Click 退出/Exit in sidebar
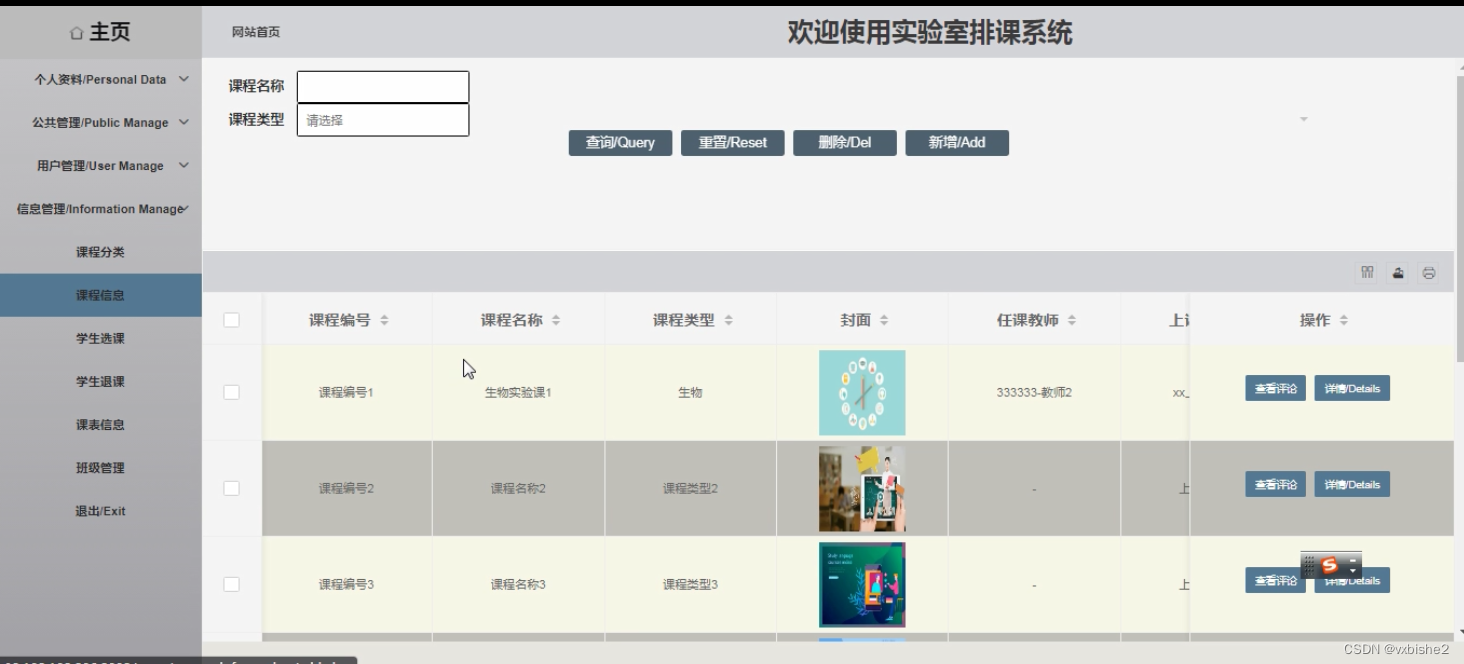The width and height of the screenshot is (1464, 664). (101, 510)
